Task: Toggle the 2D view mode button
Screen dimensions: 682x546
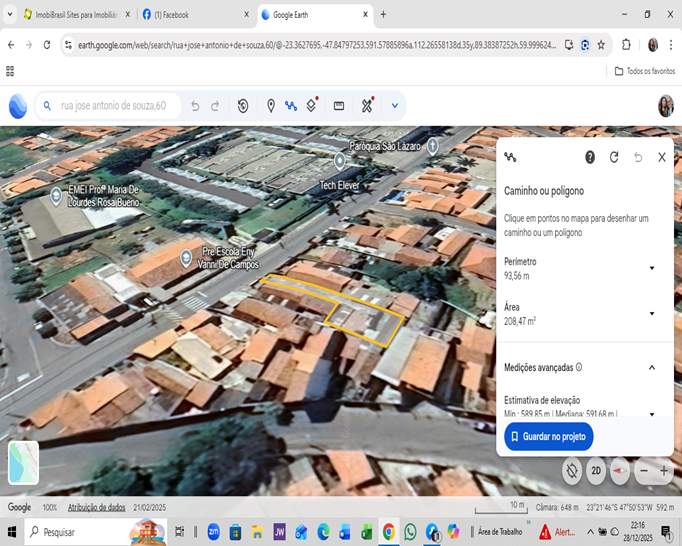Action: [x=596, y=470]
